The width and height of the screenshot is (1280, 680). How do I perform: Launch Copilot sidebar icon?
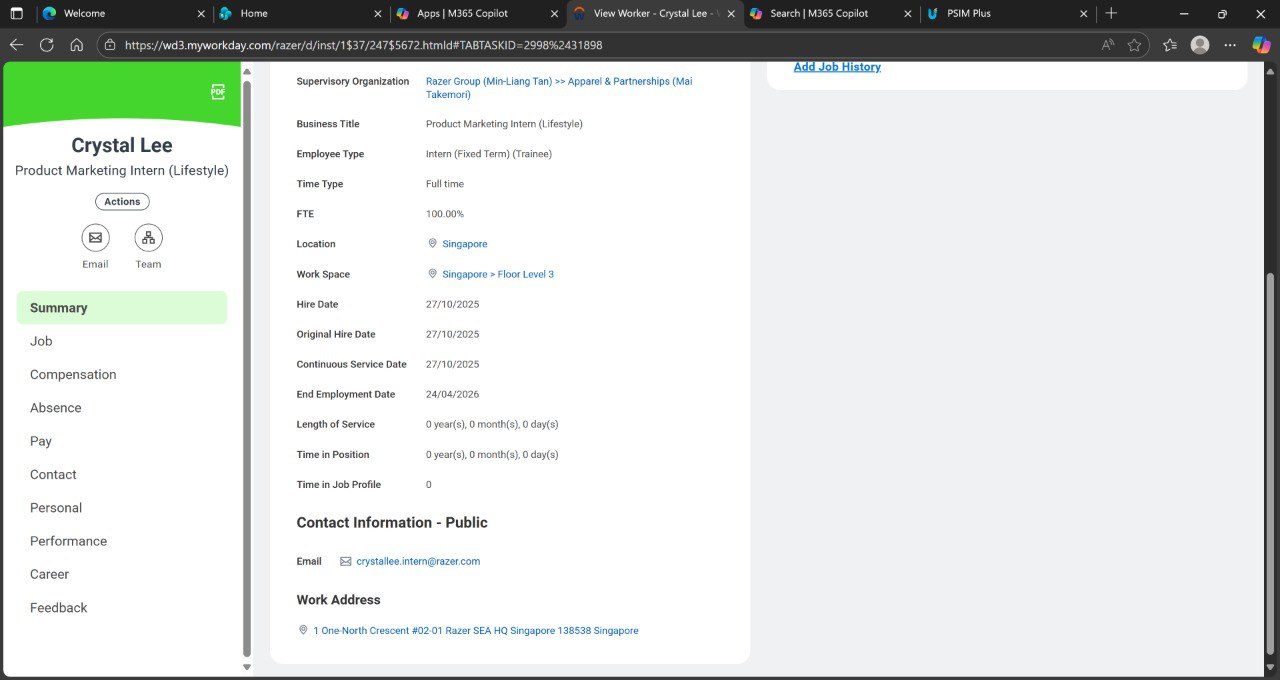1261,45
